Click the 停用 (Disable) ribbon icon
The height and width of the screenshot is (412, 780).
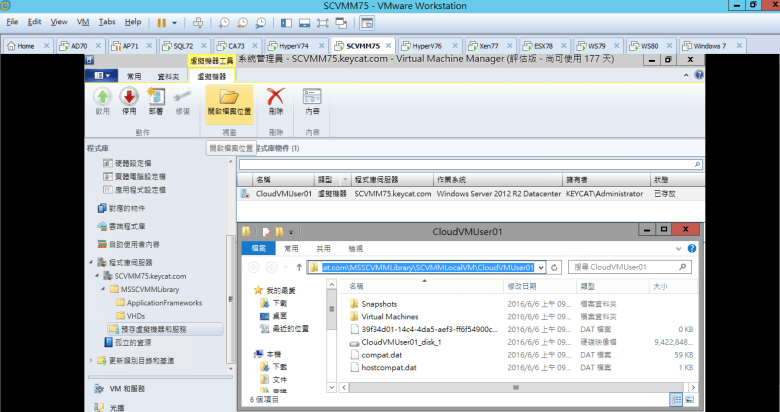tap(128, 98)
